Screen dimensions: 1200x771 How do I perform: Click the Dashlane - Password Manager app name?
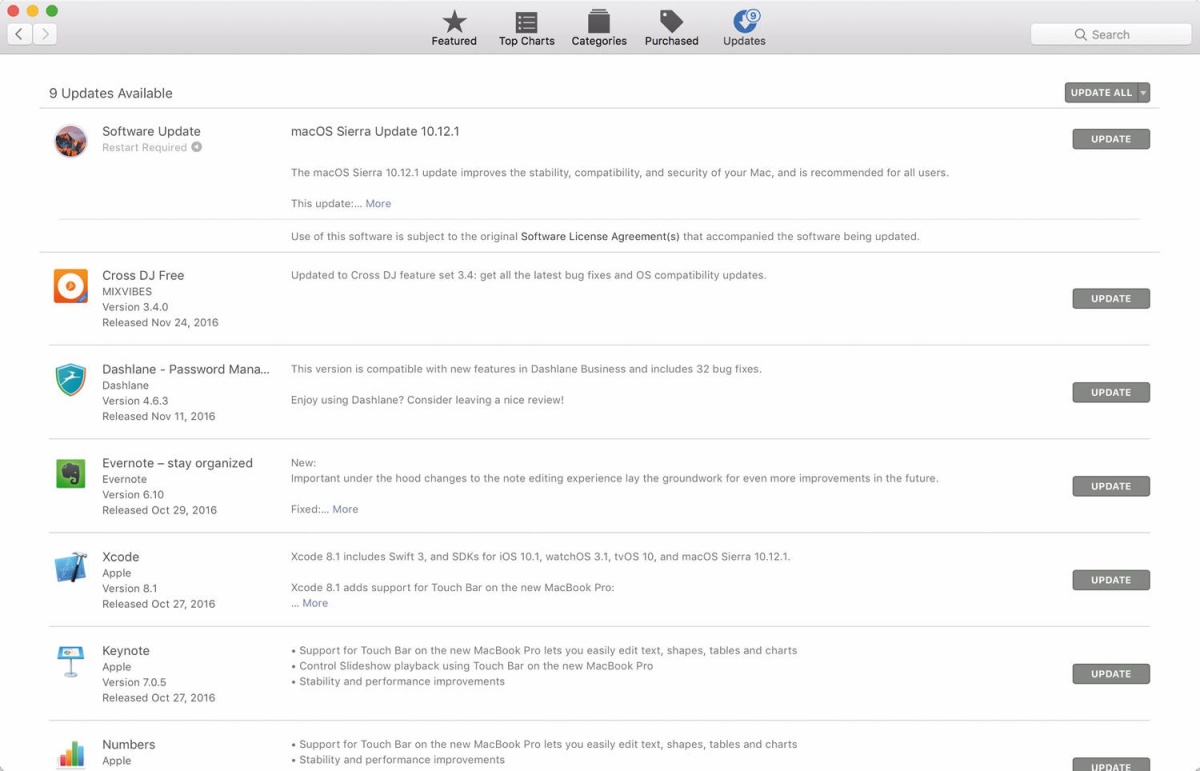click(186, 369)
